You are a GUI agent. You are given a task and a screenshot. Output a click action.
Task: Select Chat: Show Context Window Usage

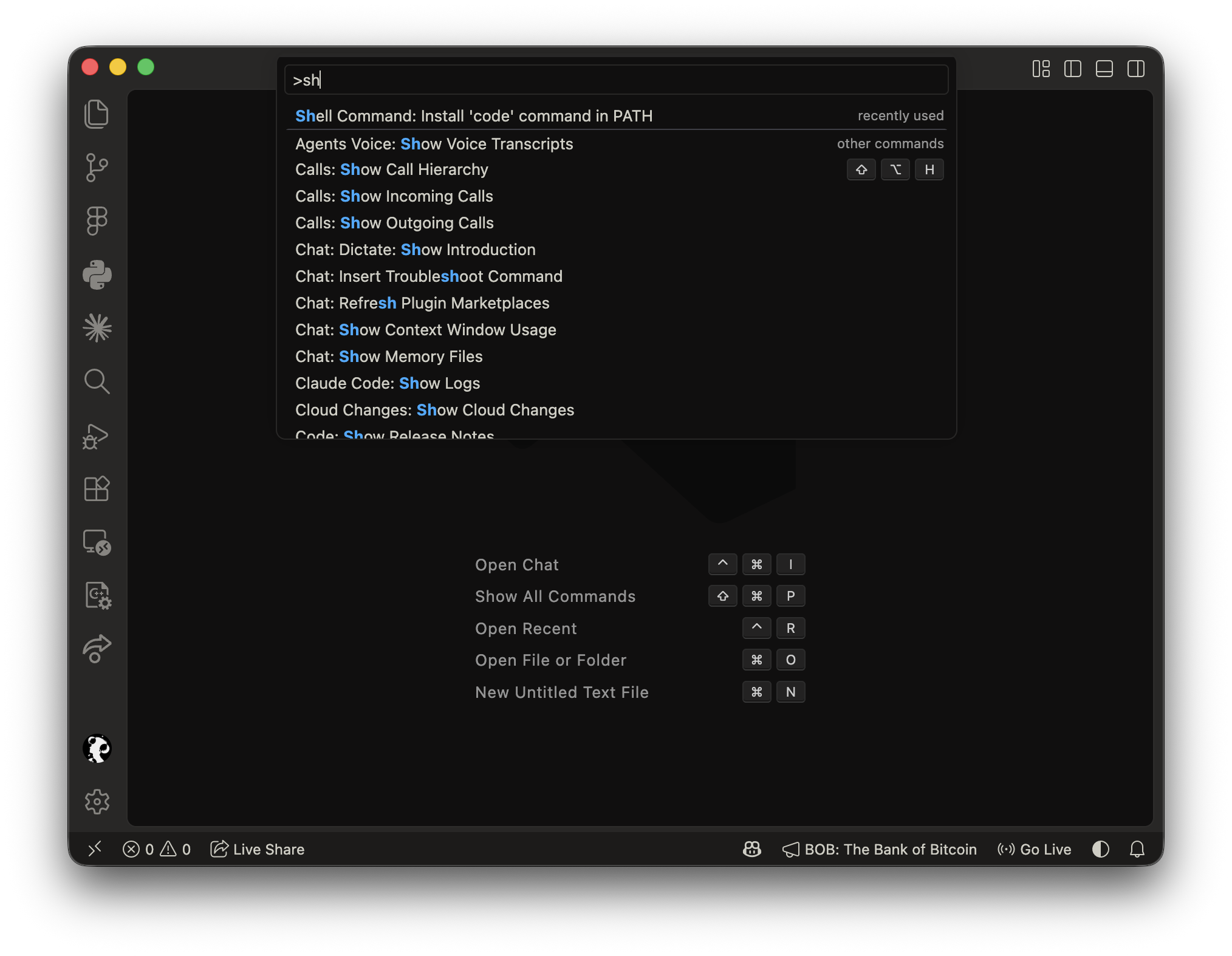coord(616,330)
